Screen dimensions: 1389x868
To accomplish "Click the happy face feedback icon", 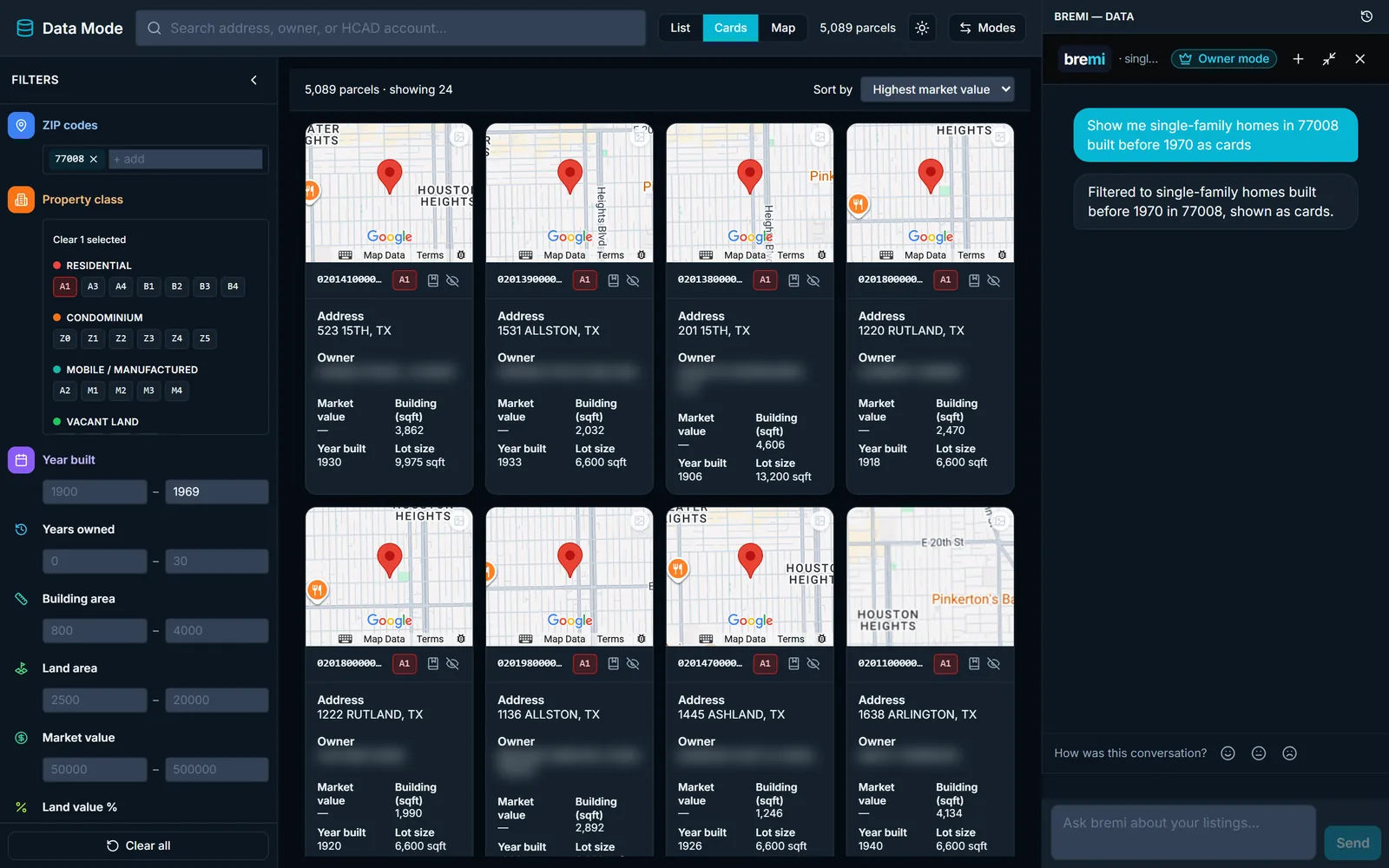I will coord(1228,753).
